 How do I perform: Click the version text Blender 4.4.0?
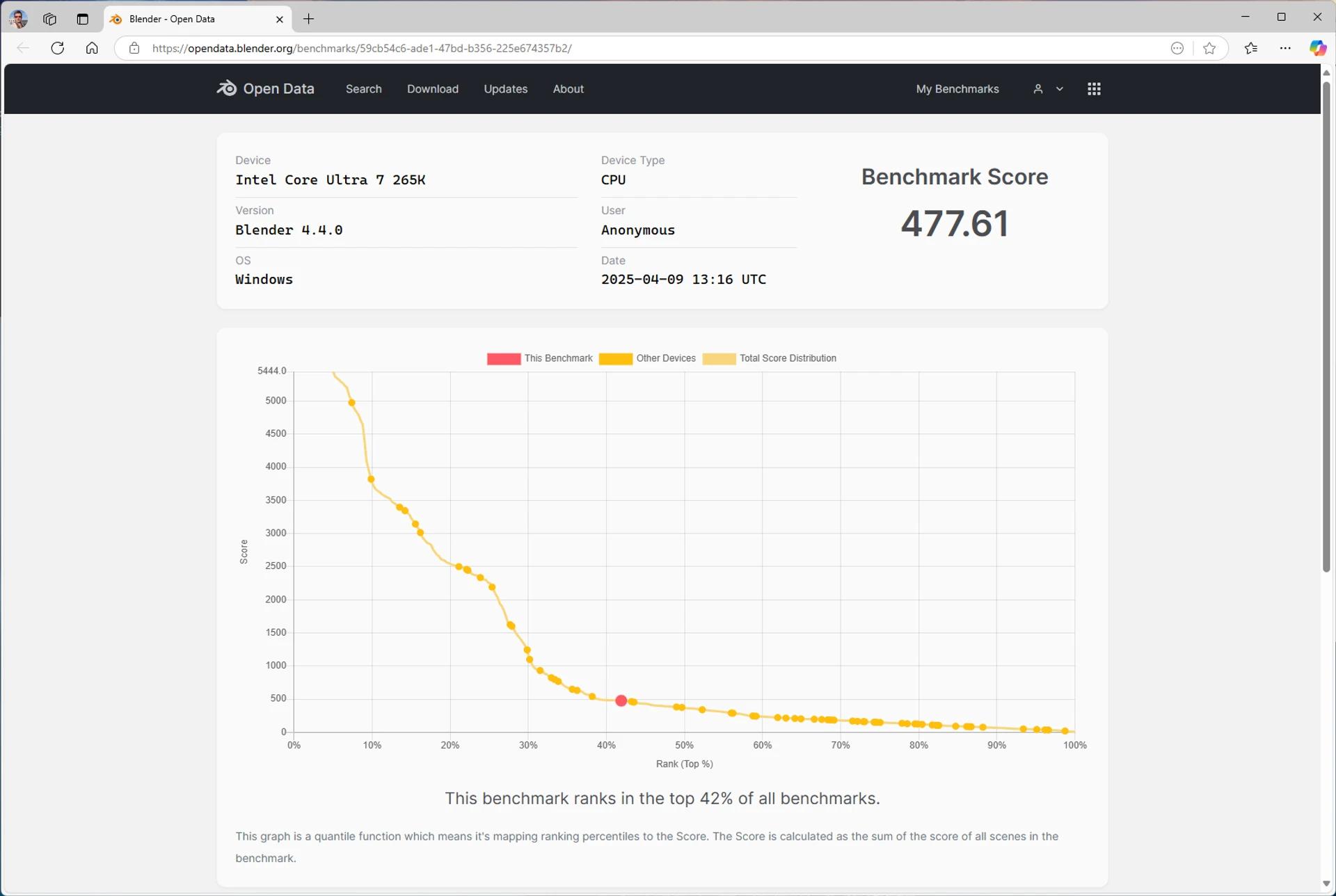tap(289, 230)
